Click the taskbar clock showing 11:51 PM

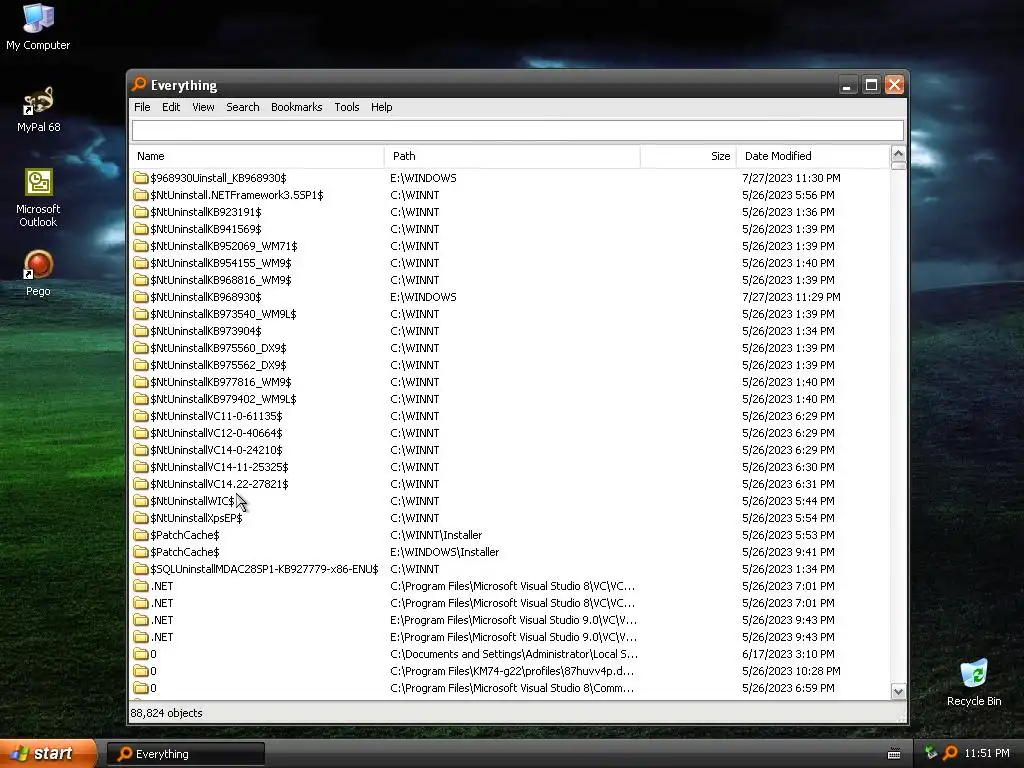point(987,753)
